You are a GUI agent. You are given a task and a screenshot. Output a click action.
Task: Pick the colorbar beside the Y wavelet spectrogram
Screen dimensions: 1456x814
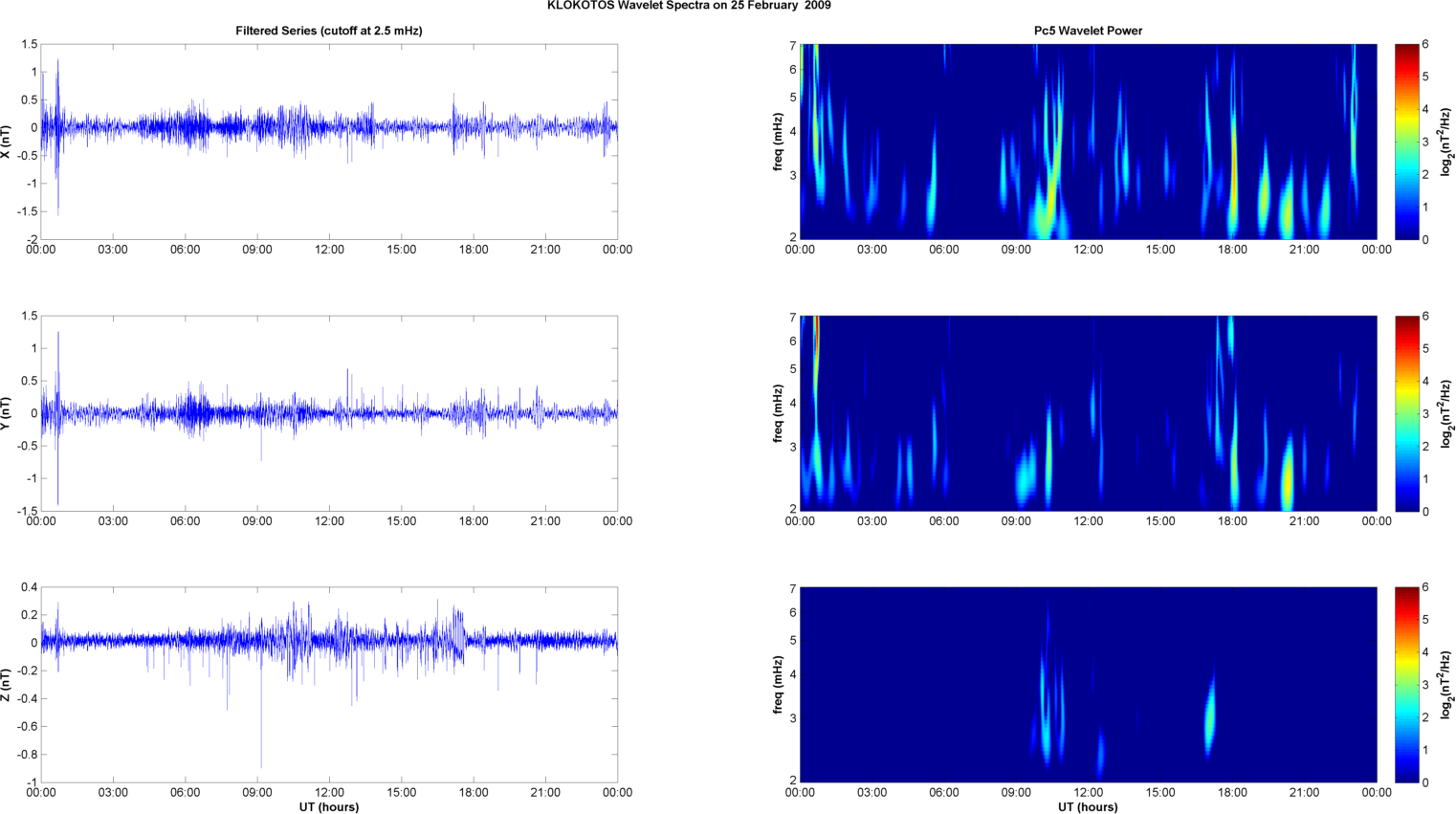[1406, 413]
